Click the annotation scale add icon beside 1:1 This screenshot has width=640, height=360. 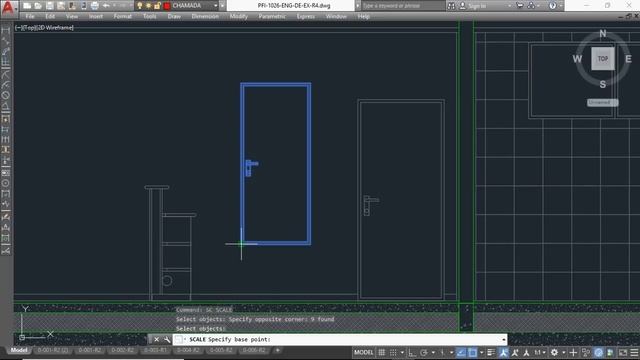tap(527, 352)
